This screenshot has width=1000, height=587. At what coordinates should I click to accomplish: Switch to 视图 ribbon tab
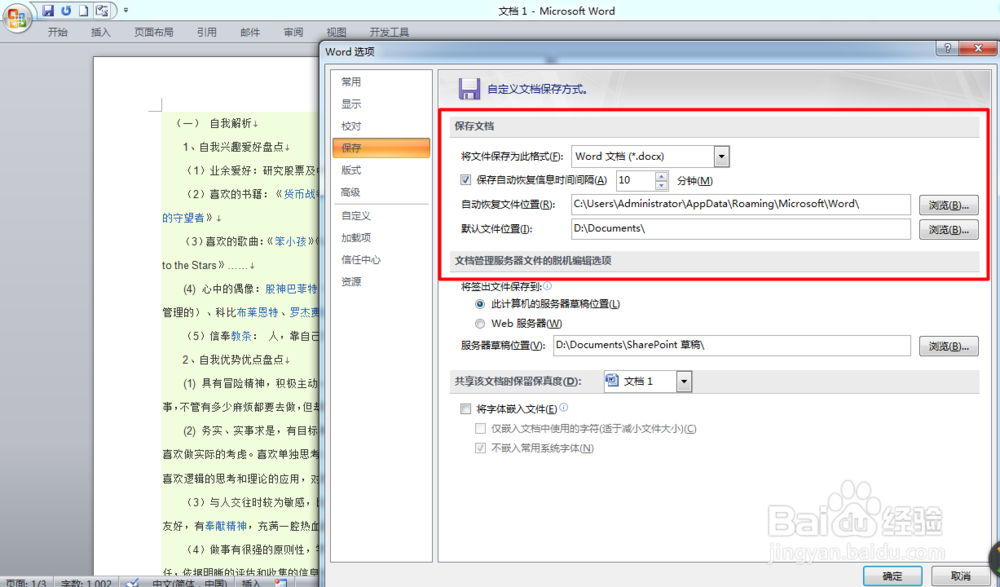click(x=336, y=32)
